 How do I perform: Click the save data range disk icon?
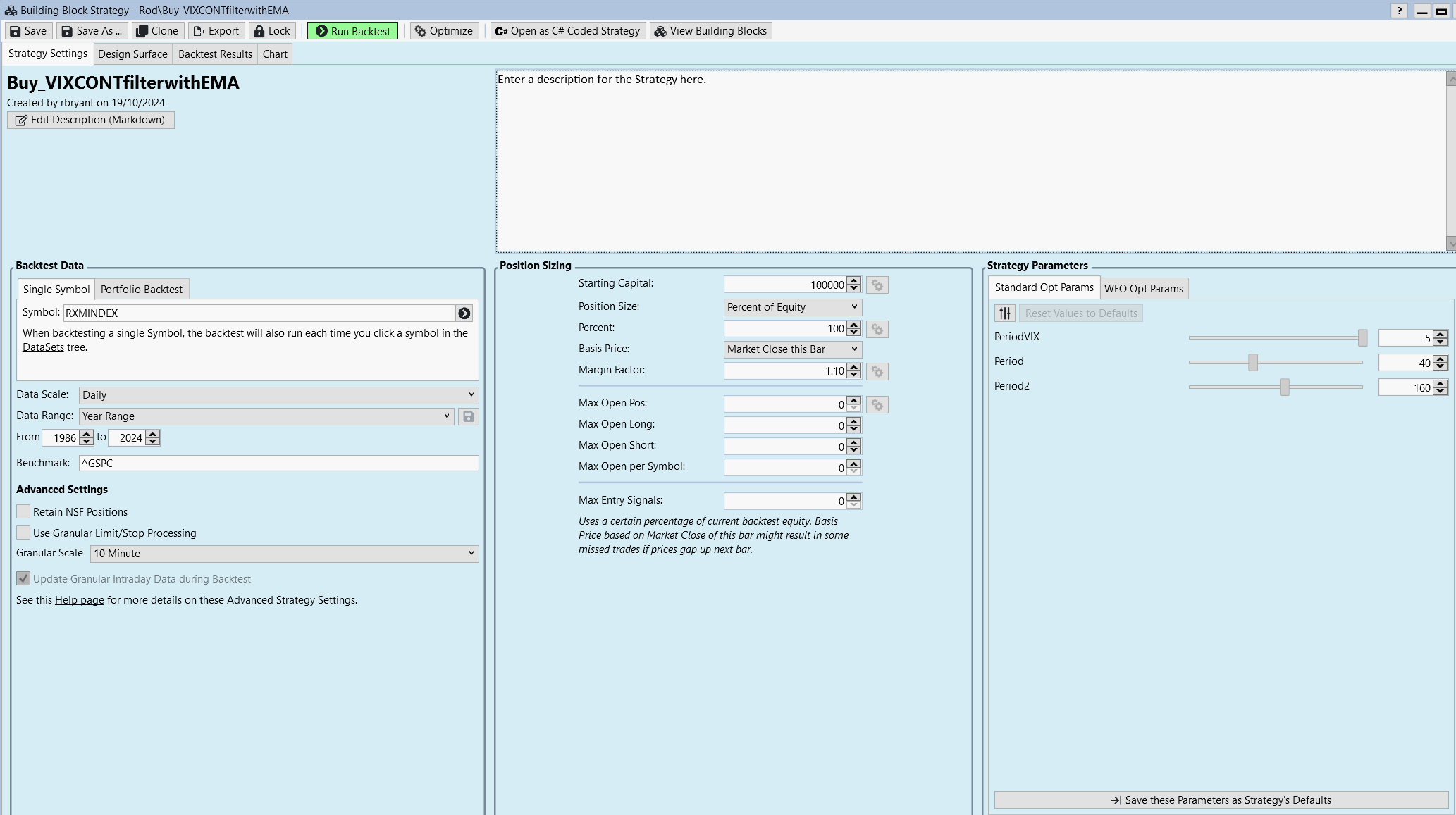(468, 416)
